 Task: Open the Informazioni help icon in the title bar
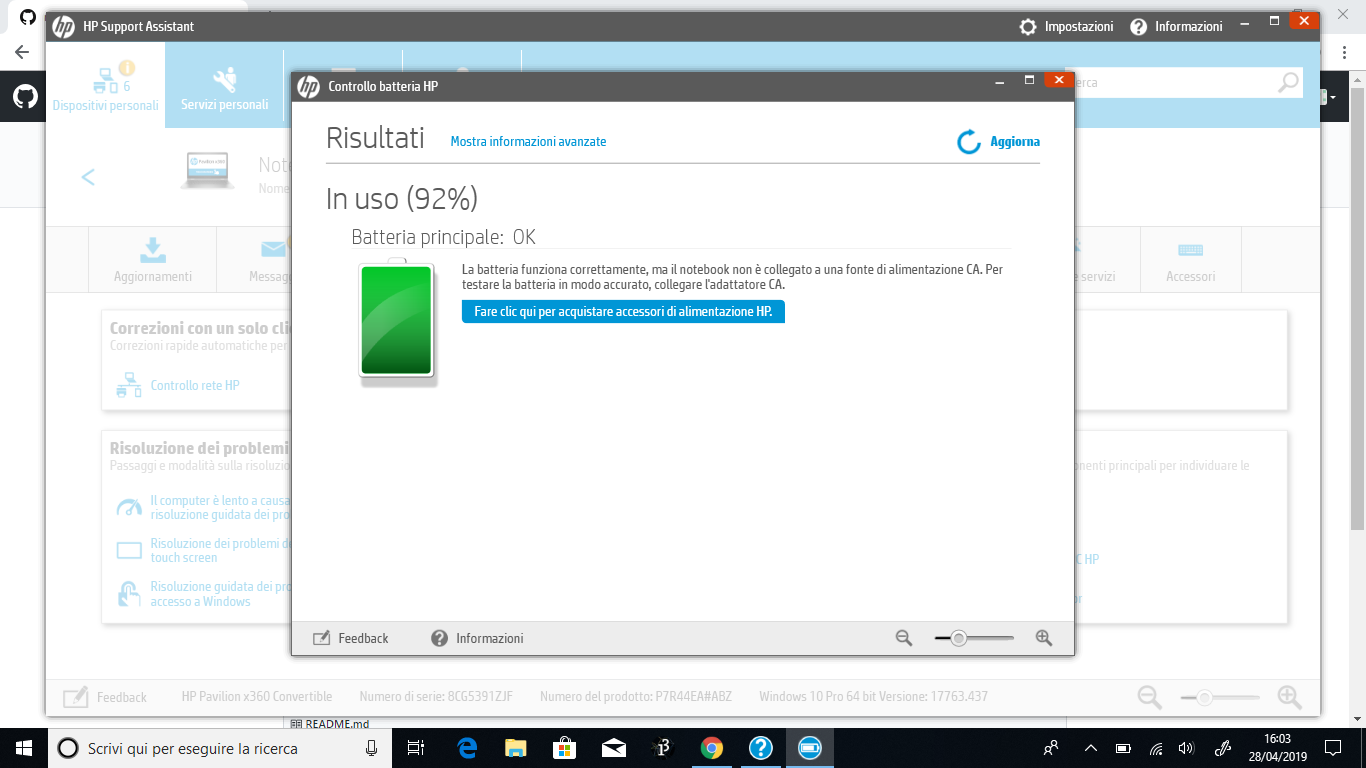coord(1138,26)
